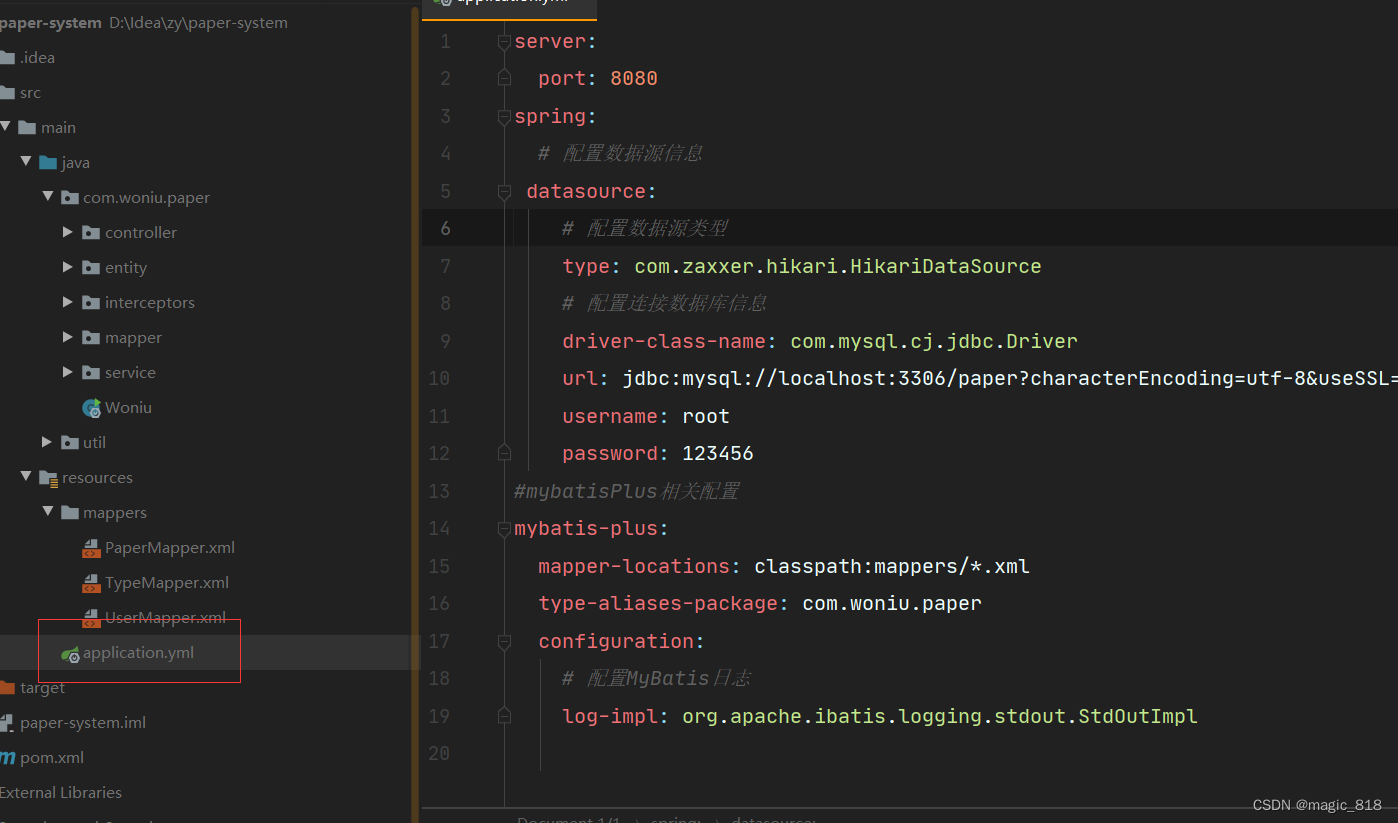The width and height of the screenshot is (1398, 823).
Task: Click the pom.xml Maven icon
Action: [x=7, y=757]
